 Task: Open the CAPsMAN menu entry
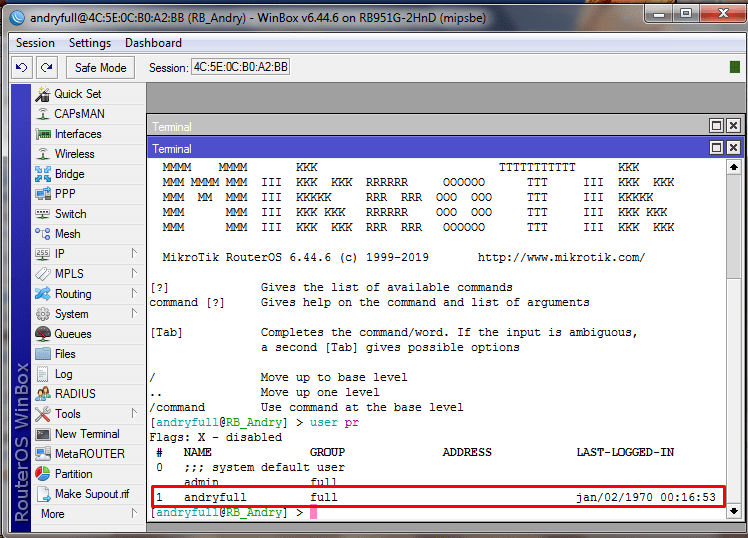tap(79, 114)
